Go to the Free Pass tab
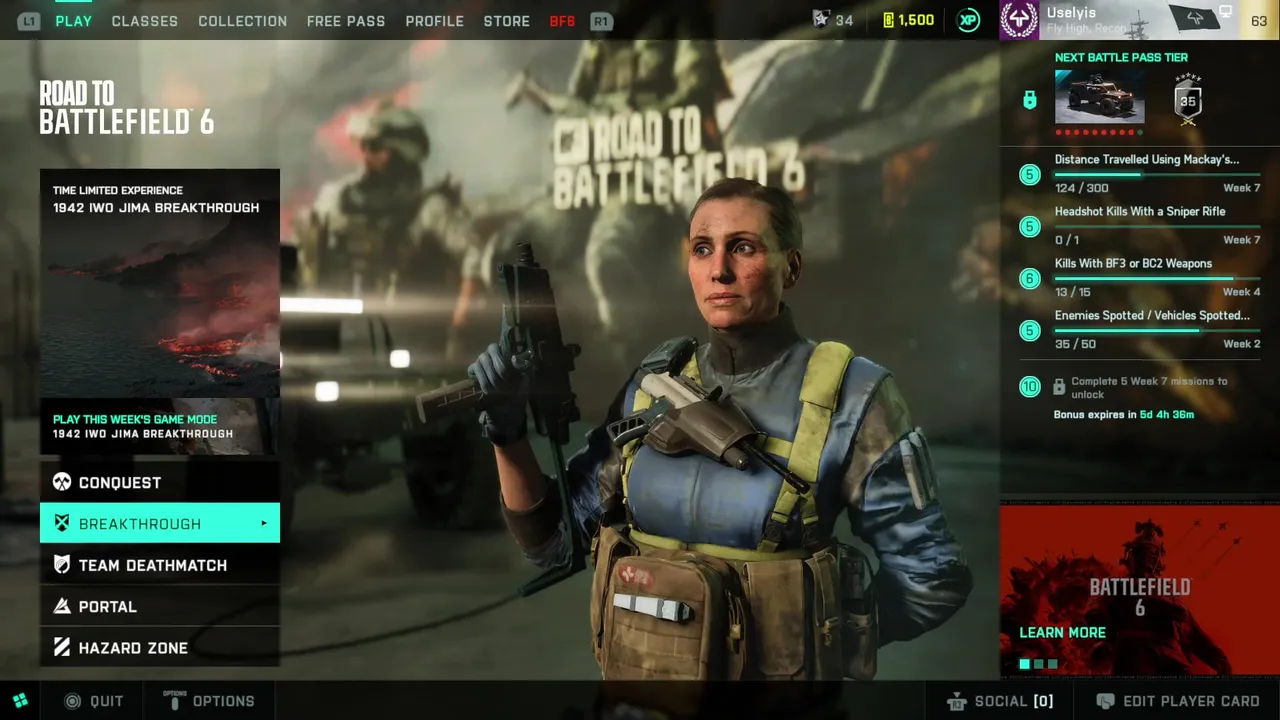The width and height of the screenshot is (1280, 720). tap(346, 21)
